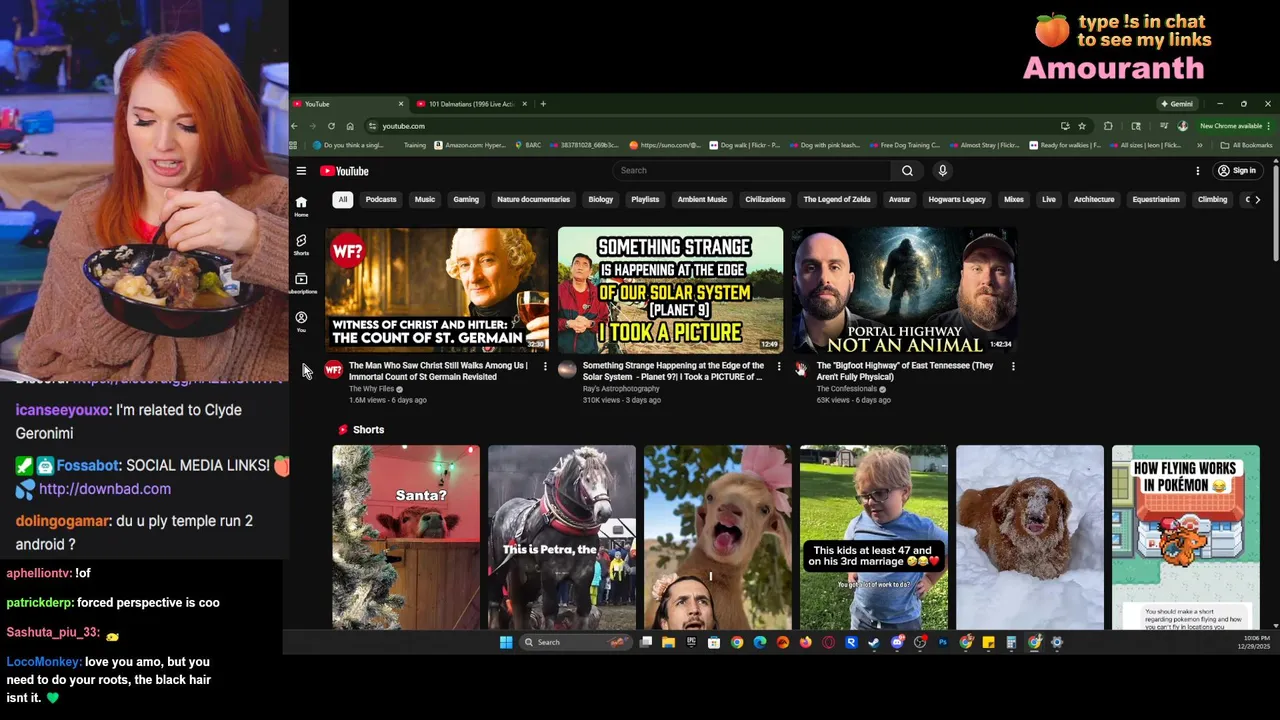Open more options for St Germain video

pyautogui.click(x=545, y=367)
